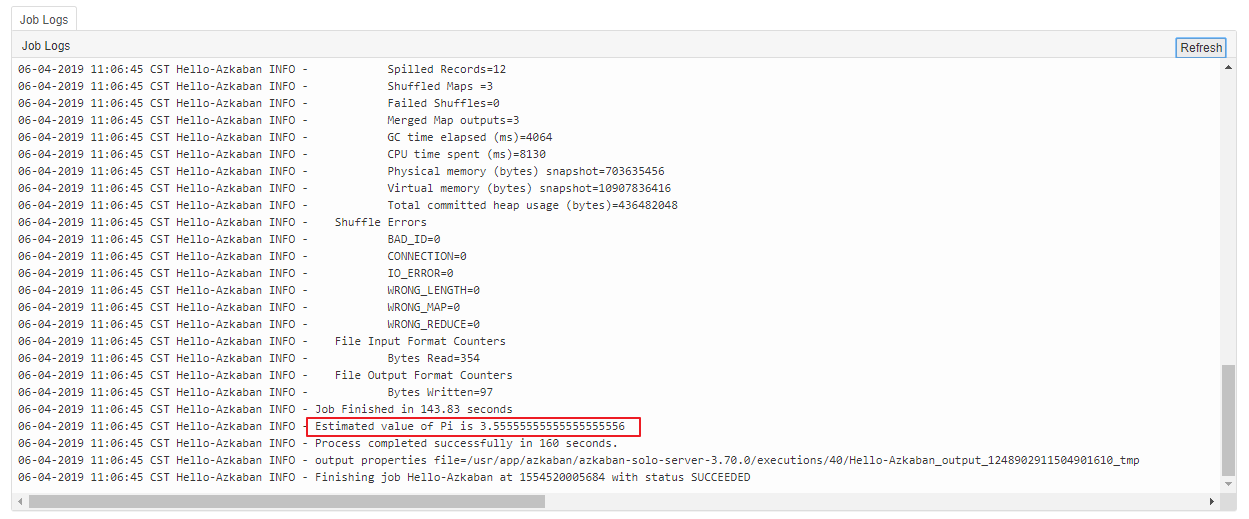
Task: Click the 'File Output Format Counters' line
Action: (x=423, y=375)
